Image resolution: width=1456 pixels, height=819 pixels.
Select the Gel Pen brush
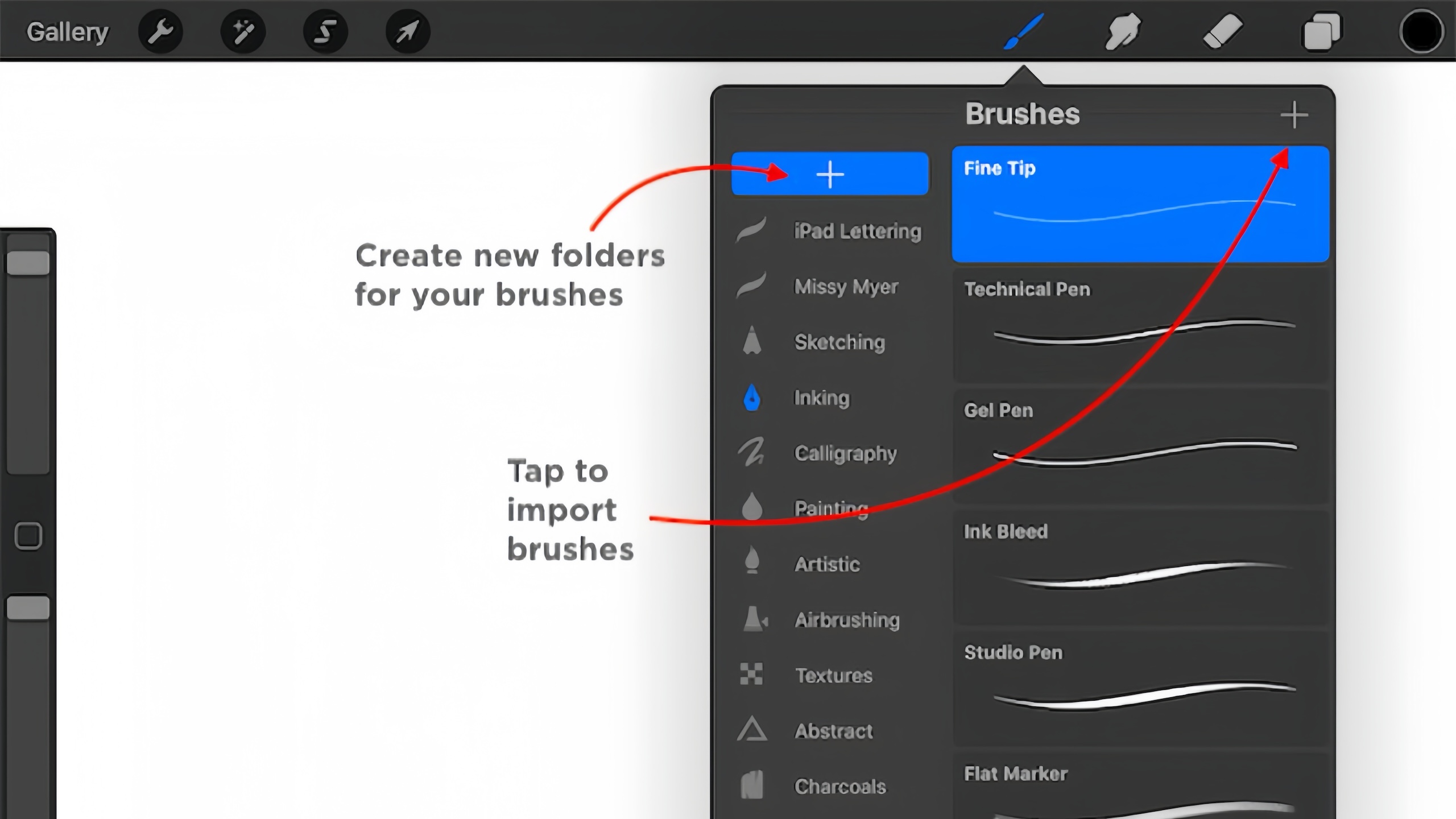(1140, 447)
